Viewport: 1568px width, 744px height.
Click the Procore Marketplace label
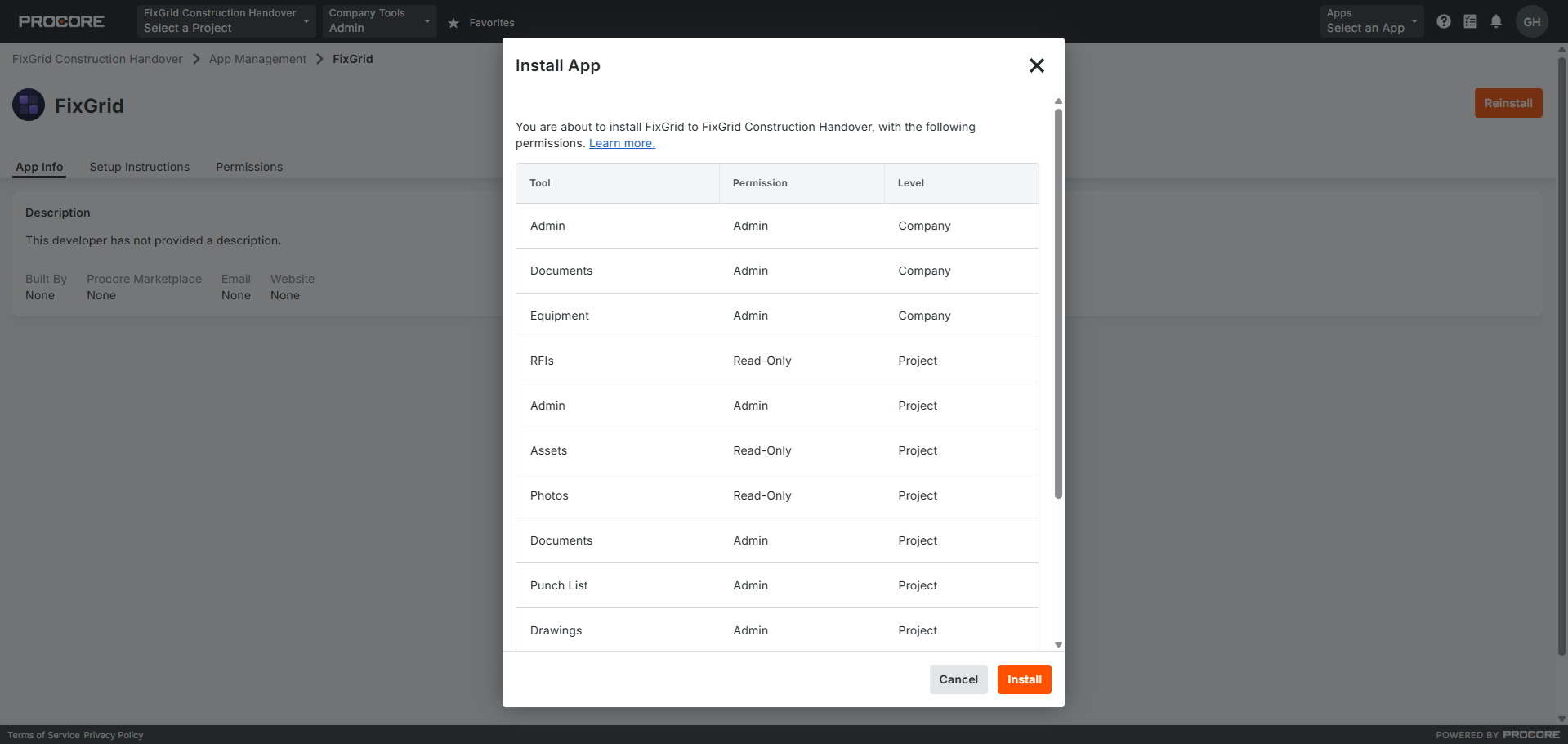(x=144, y=279)
